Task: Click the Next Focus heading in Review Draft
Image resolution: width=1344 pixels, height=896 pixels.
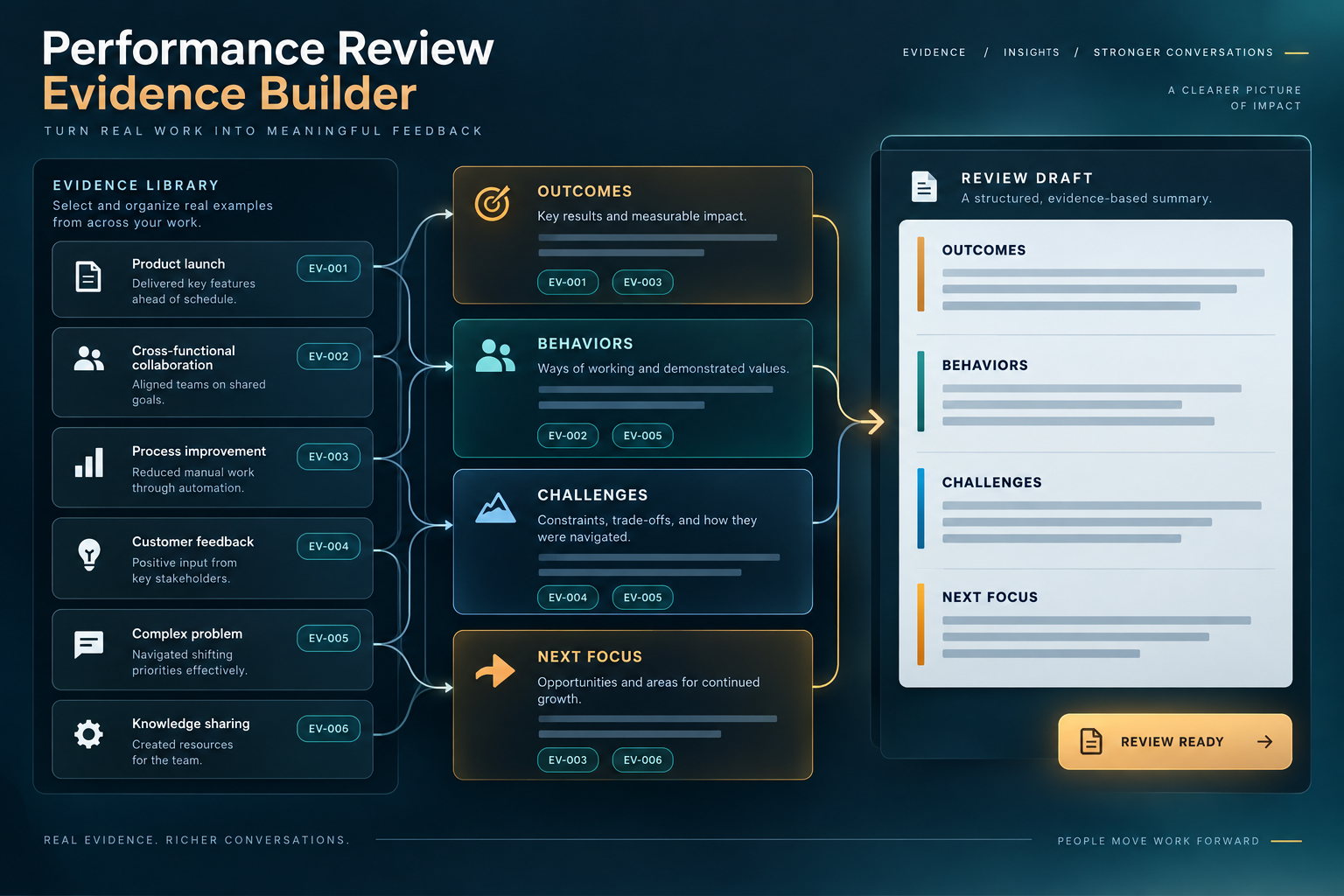Action: click(x=990, y=598)
